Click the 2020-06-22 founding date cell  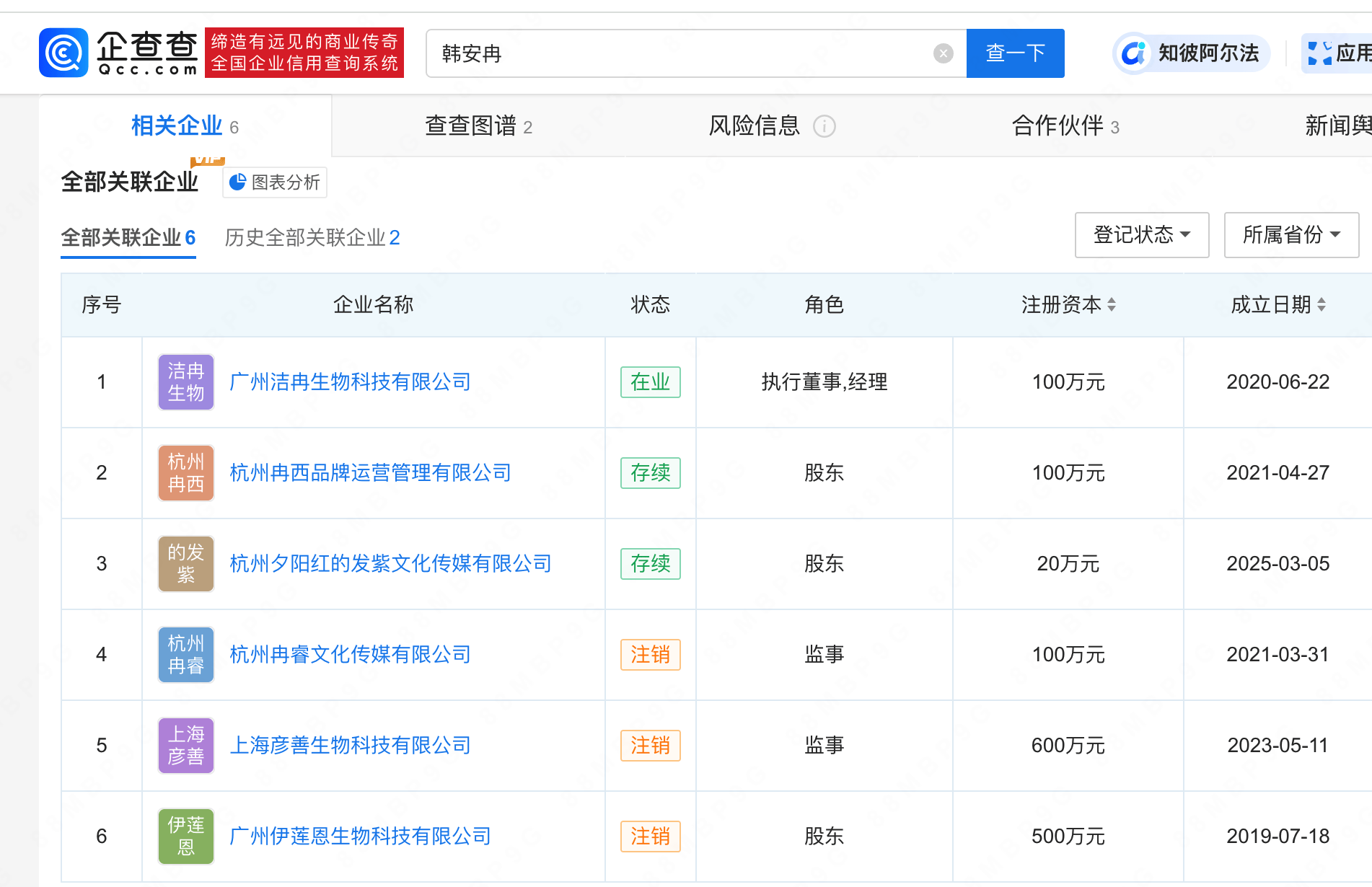1278,382
